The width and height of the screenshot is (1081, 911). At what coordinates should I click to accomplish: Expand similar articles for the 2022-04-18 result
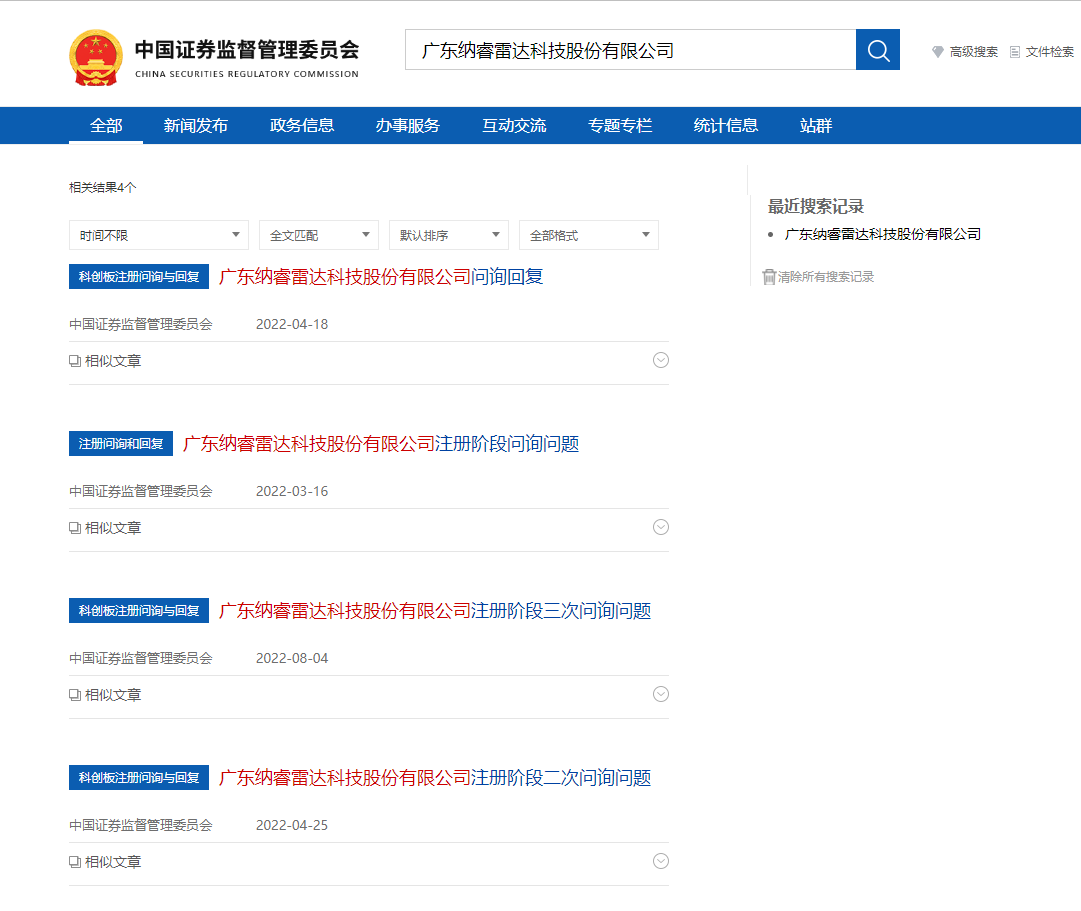click(x=660, y=361)
